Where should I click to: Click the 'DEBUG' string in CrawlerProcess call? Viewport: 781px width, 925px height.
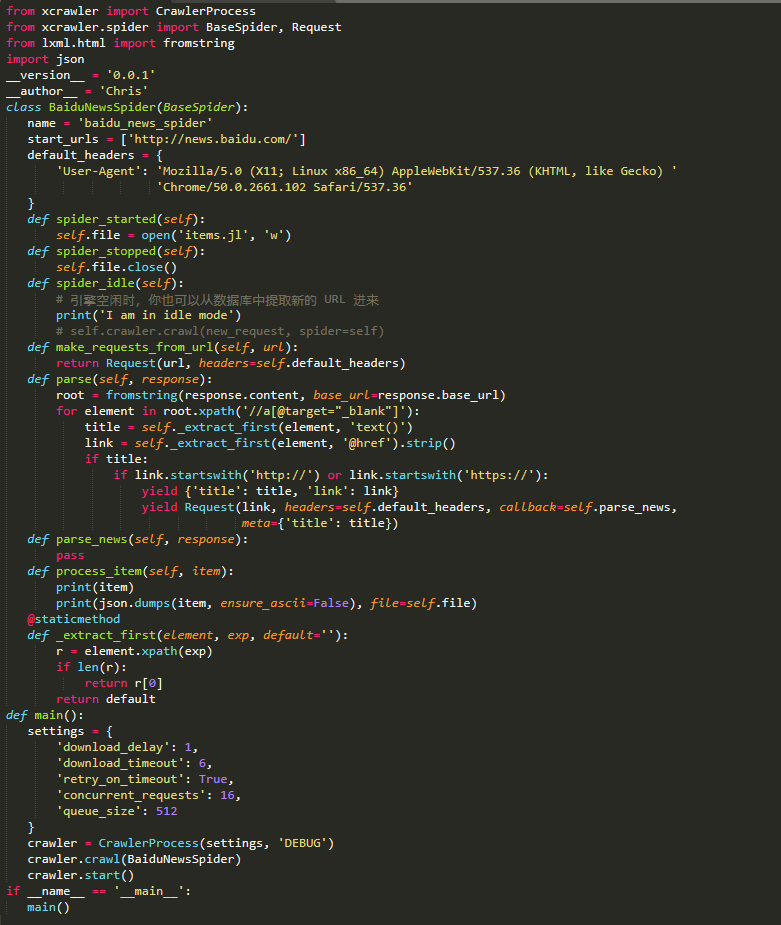point(302,843)
